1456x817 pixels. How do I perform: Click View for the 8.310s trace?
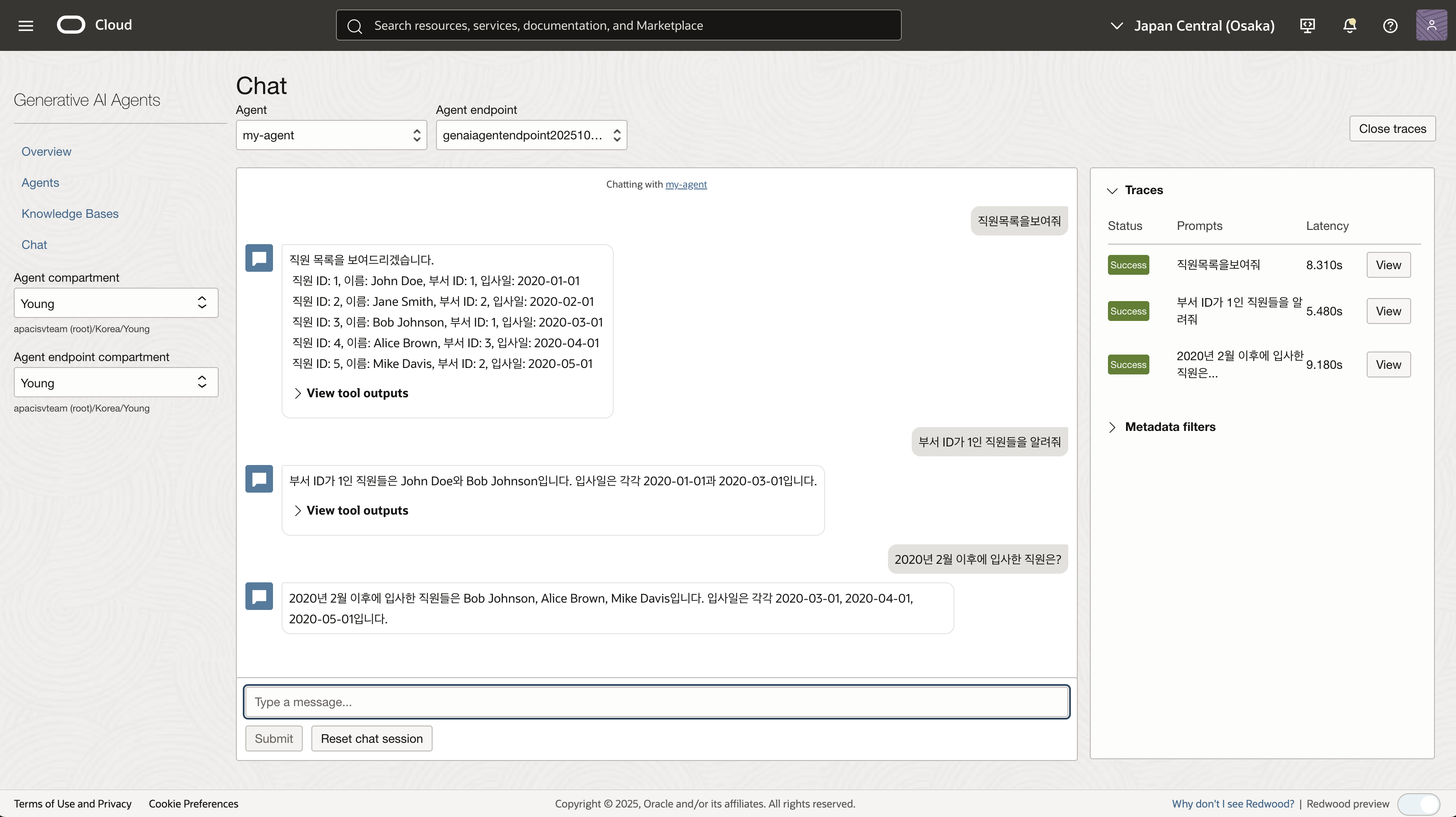tap(1389, 264)
